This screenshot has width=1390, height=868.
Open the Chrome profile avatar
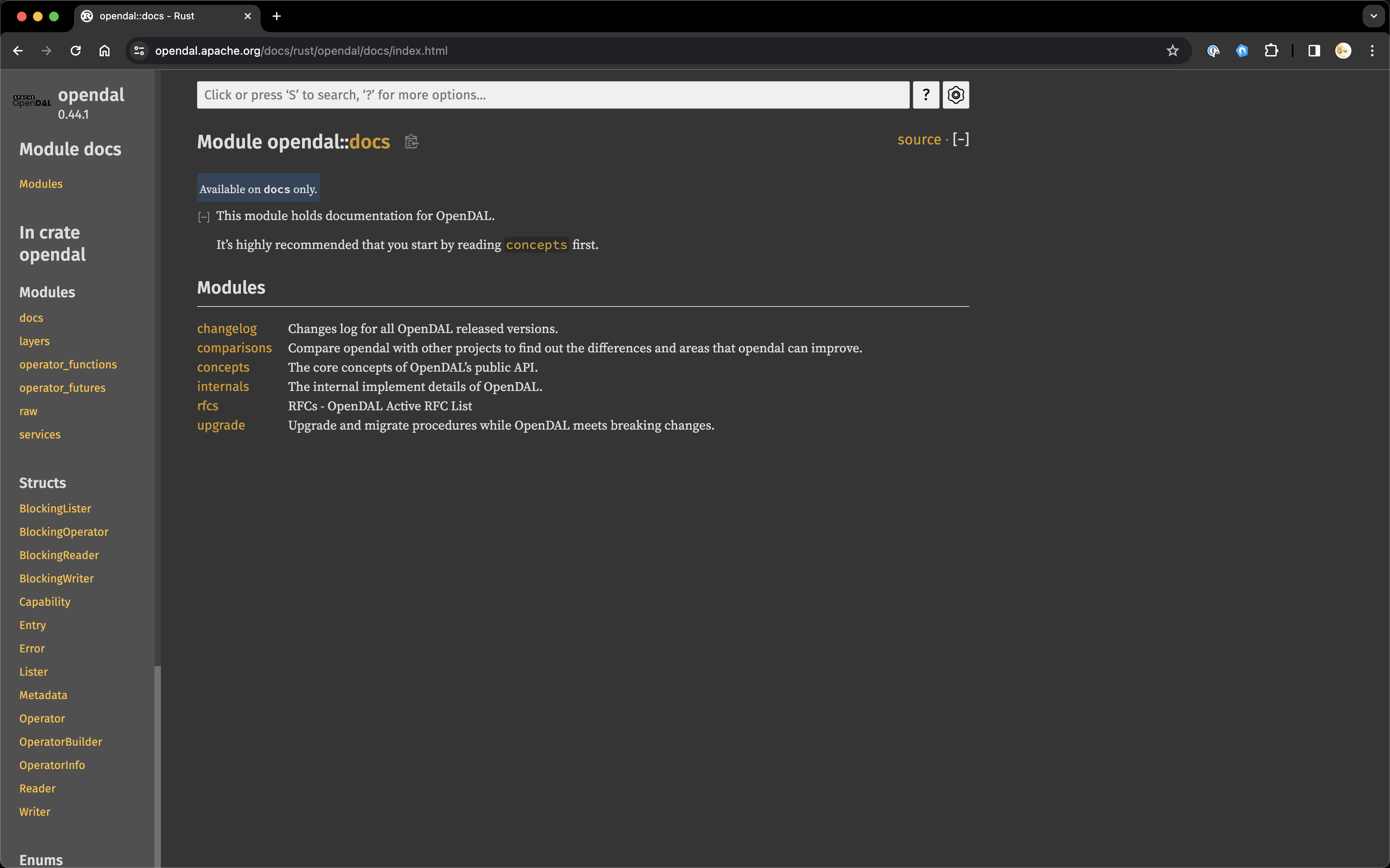point(1343,51)
